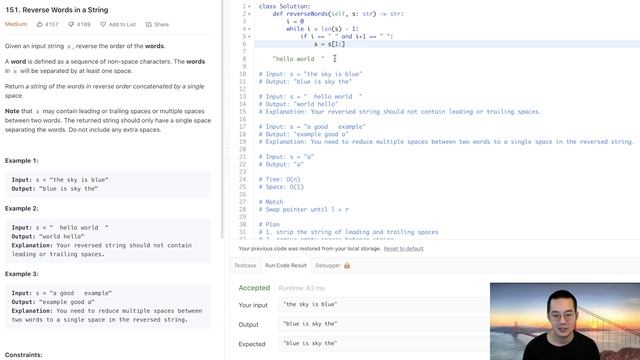Screen dimensions: 640x360
Task: Click the Example 3 heading
Action: [x=22, y=274]
